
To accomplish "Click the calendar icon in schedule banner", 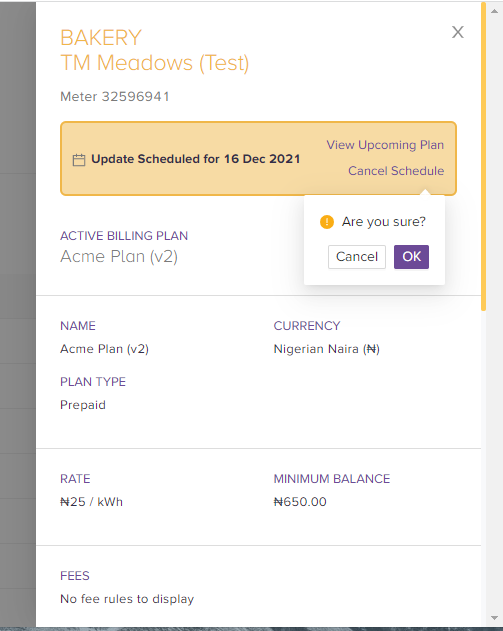I will tap(79, 160).
